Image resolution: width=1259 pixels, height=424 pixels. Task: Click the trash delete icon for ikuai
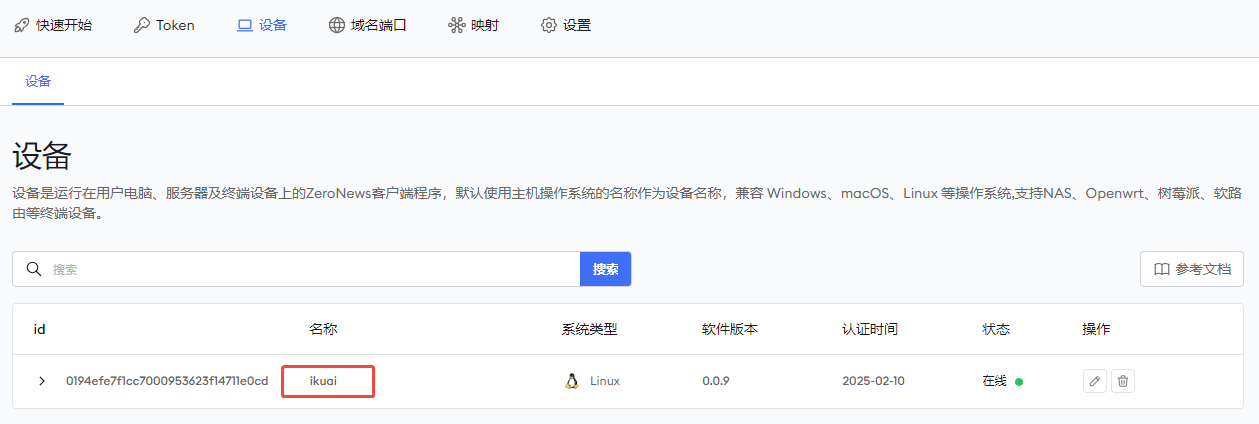[1123, 381]
